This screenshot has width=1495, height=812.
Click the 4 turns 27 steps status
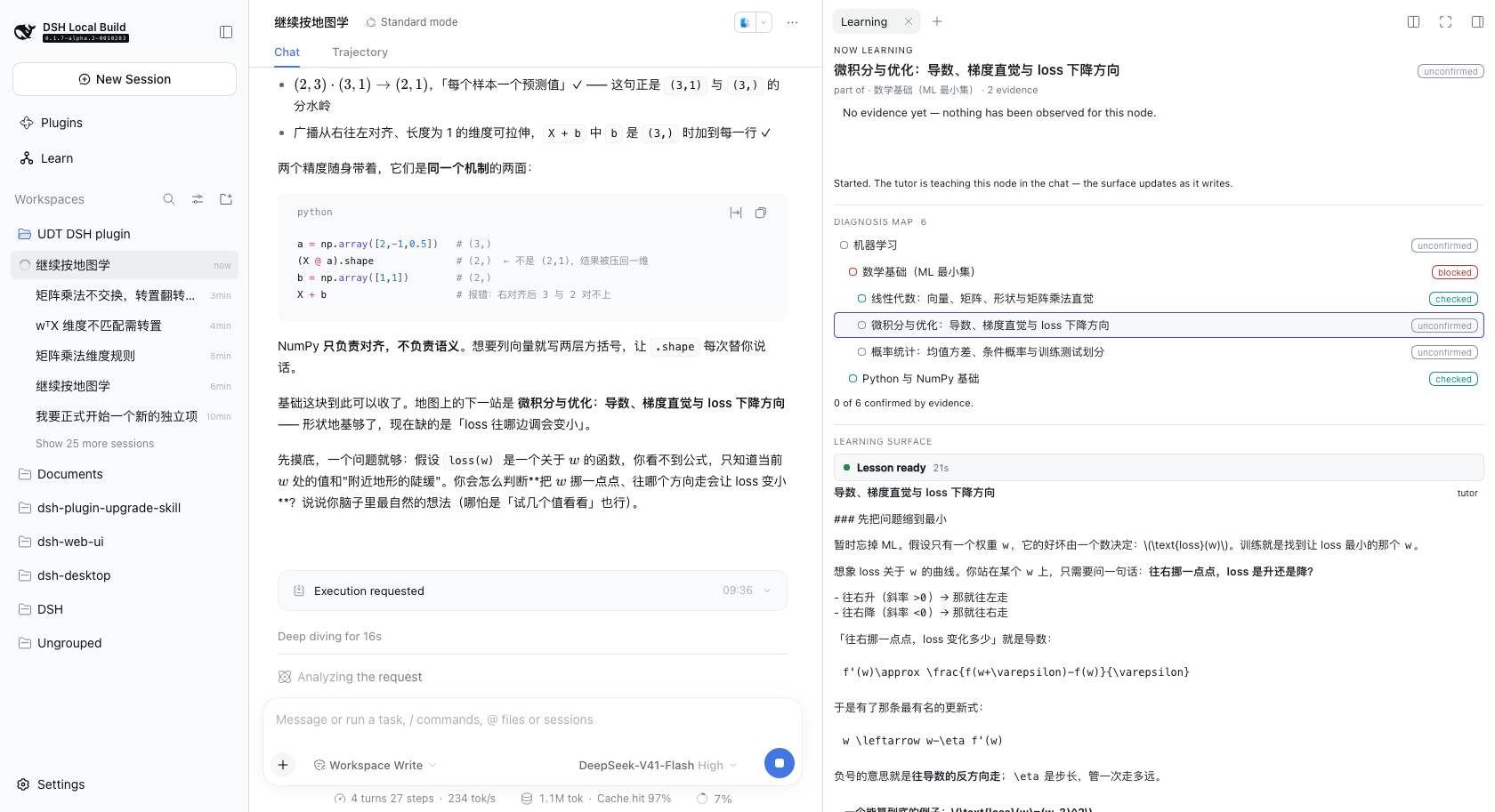pyautogui.click(x=384, y=799)
